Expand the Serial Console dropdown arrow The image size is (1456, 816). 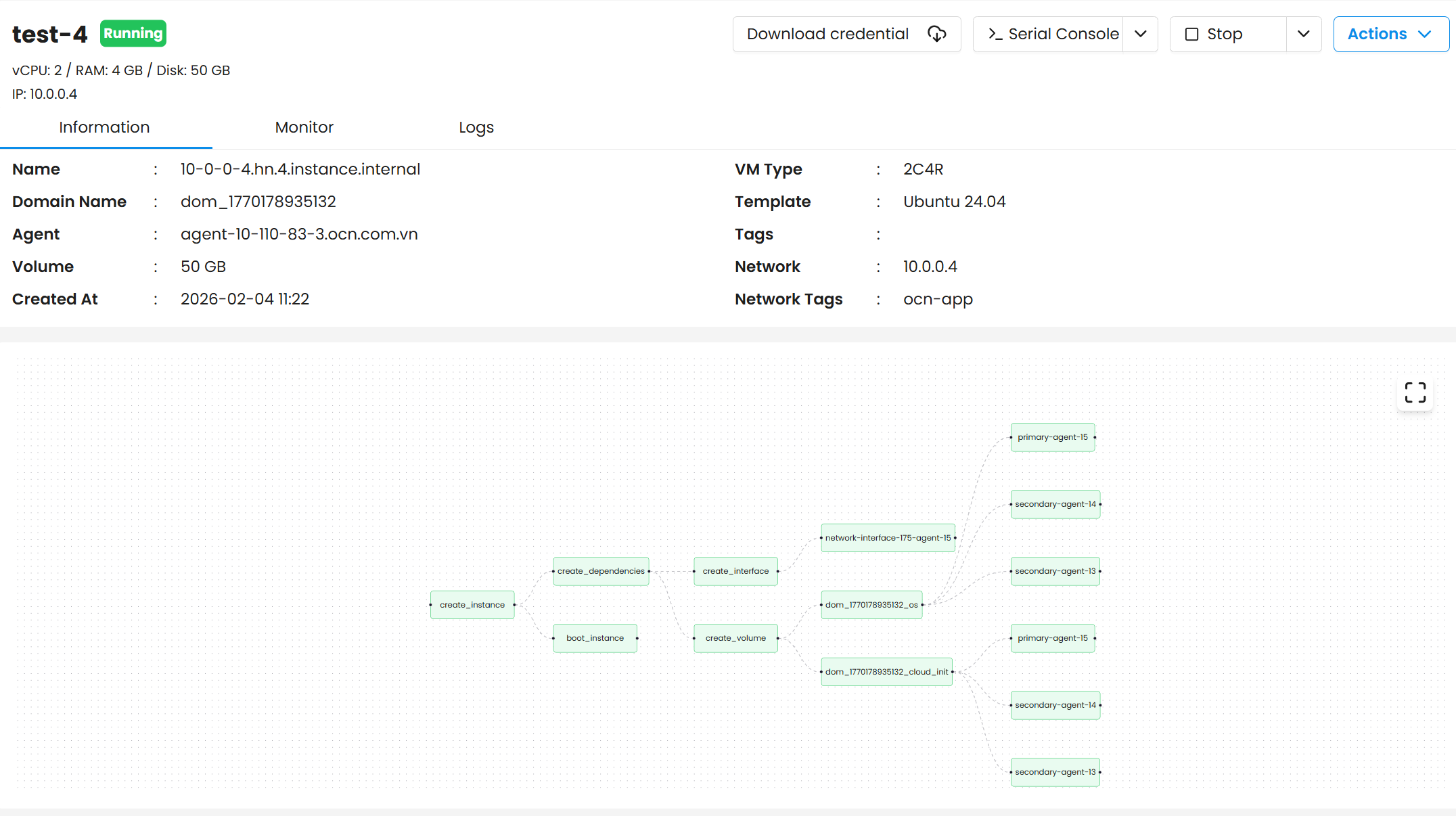(1141, 34)
